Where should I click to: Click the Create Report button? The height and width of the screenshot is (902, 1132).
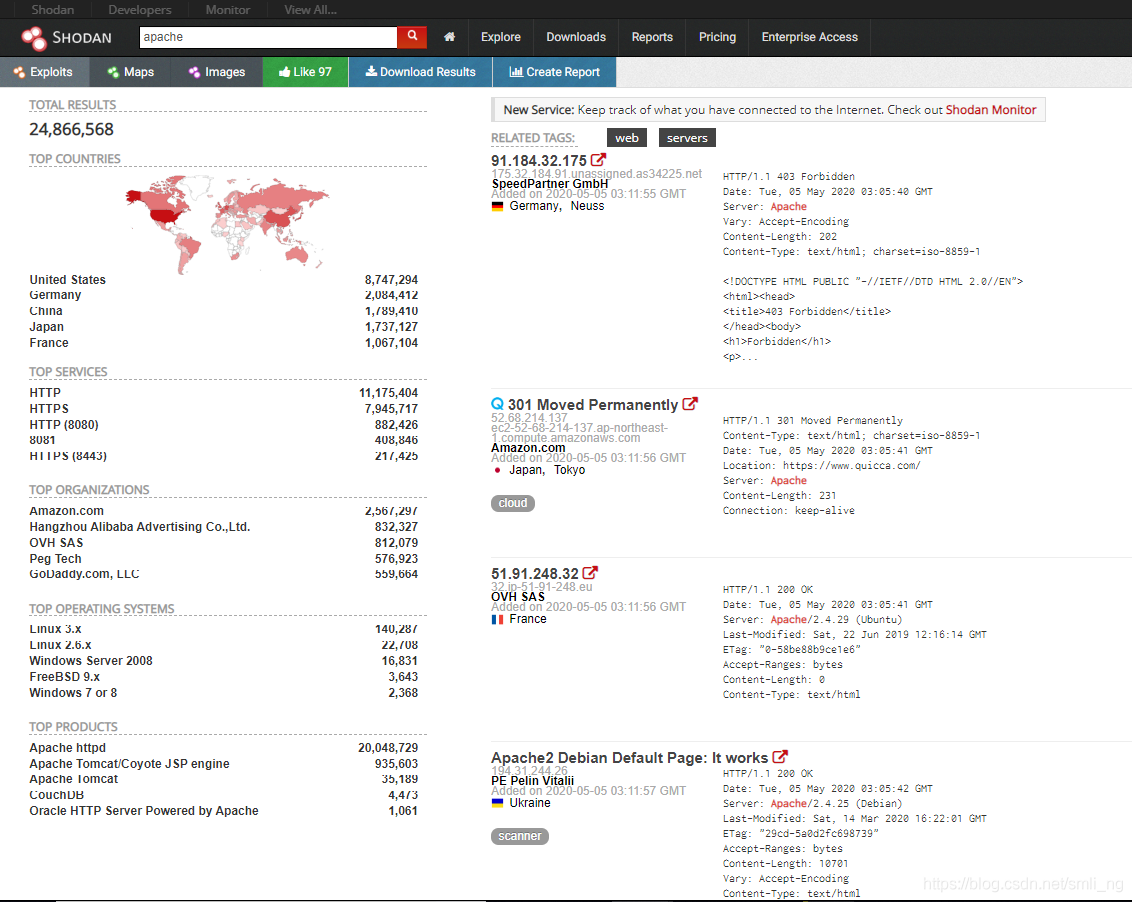(554, 71)
